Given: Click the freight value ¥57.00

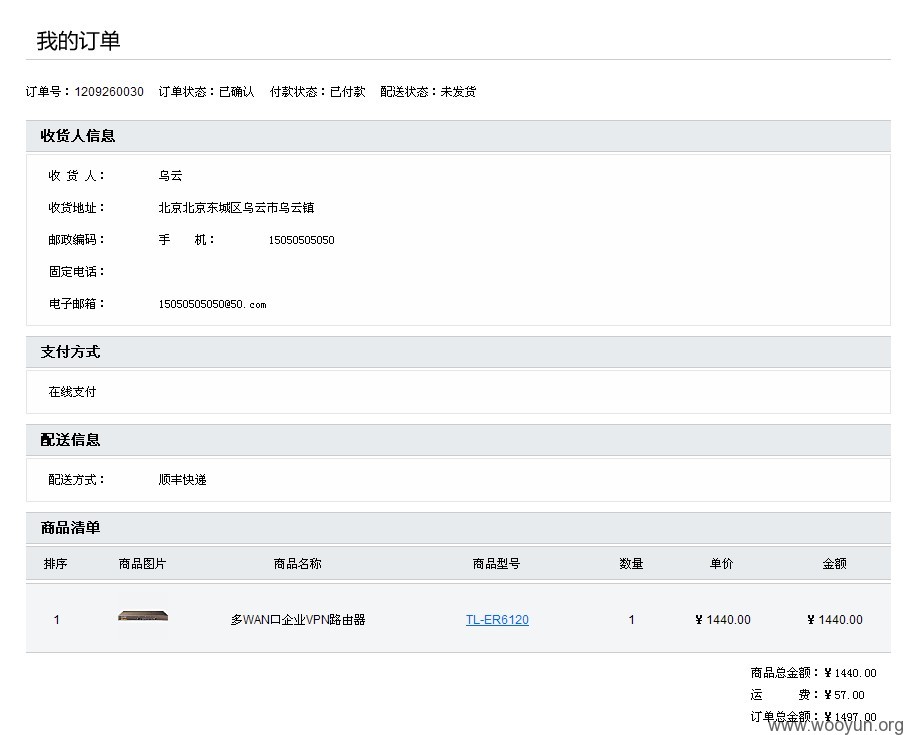Looking at the screenshot, I should 845,695.
